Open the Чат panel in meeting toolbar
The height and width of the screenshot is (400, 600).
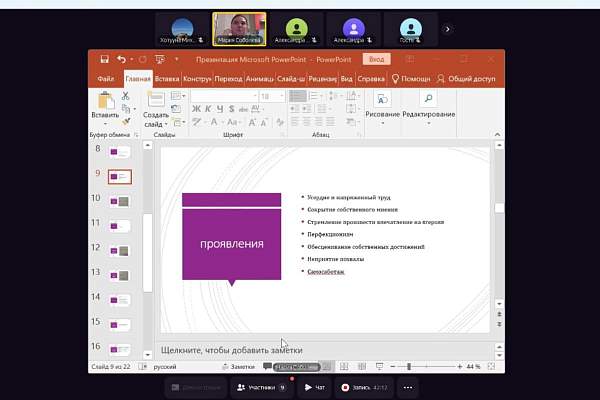[315, 388]
